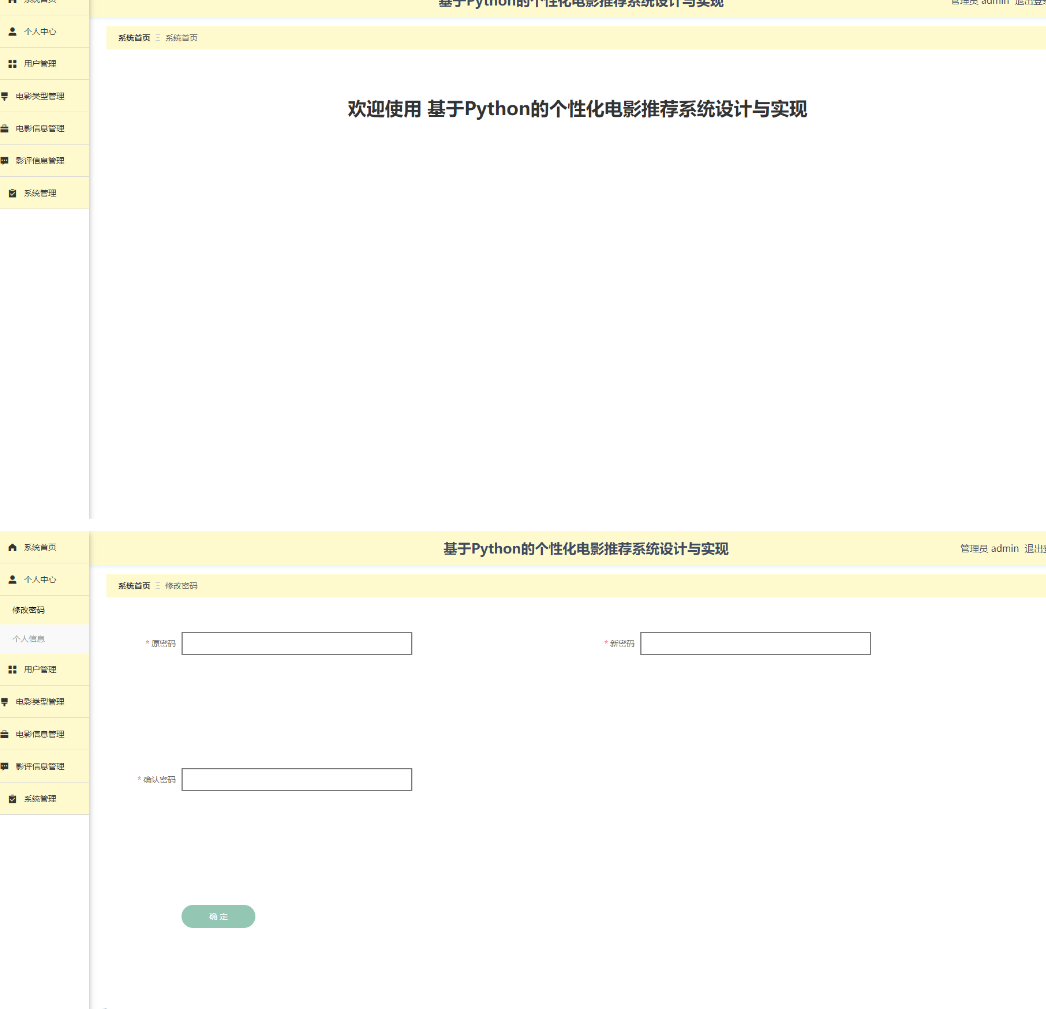The height and width of the screenshot is (1009, 1046).
Task: Click the 修改密码 breadcrumb entry
Action: (x=181, y=586)
